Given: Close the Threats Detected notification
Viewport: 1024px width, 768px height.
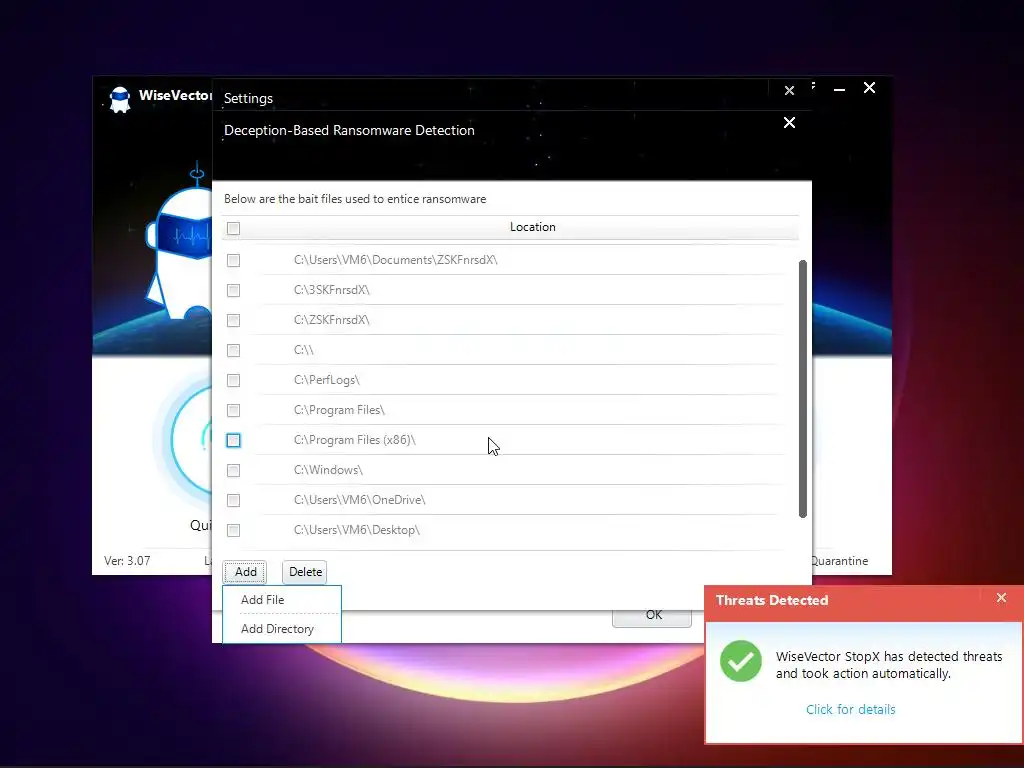Looking at the screenshot, I should [1001, 598].
